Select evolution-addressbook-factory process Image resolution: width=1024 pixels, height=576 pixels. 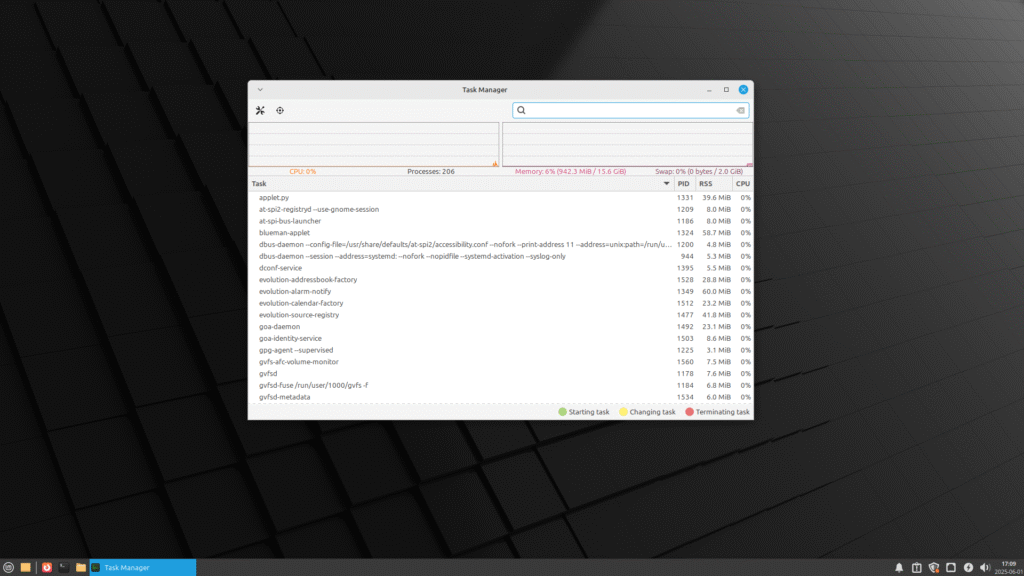(500, 280)
